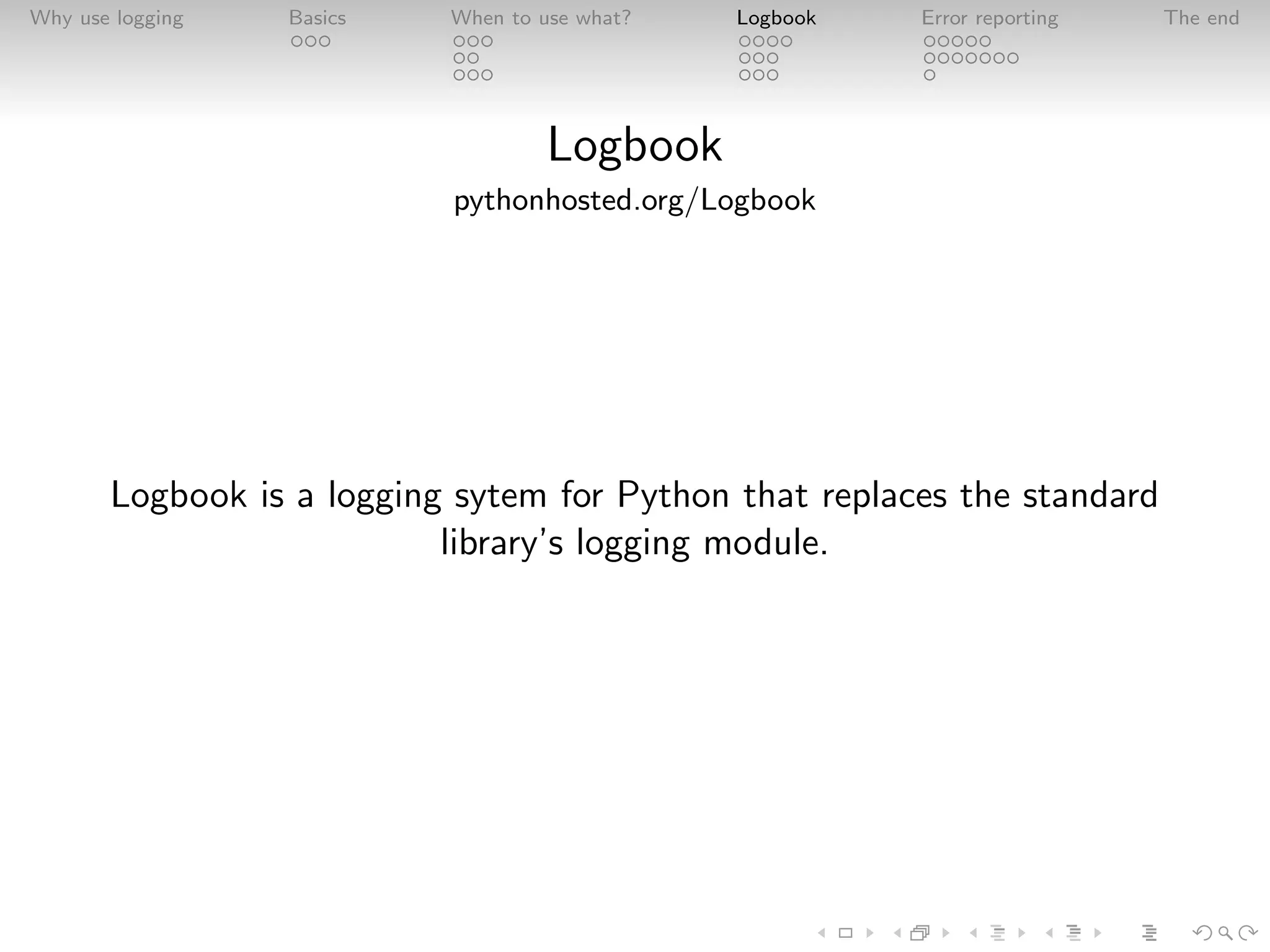Click the last slide dot under Basics
Screen dimensions: 1270x952
pyautogui.click(x=324, y=42)
